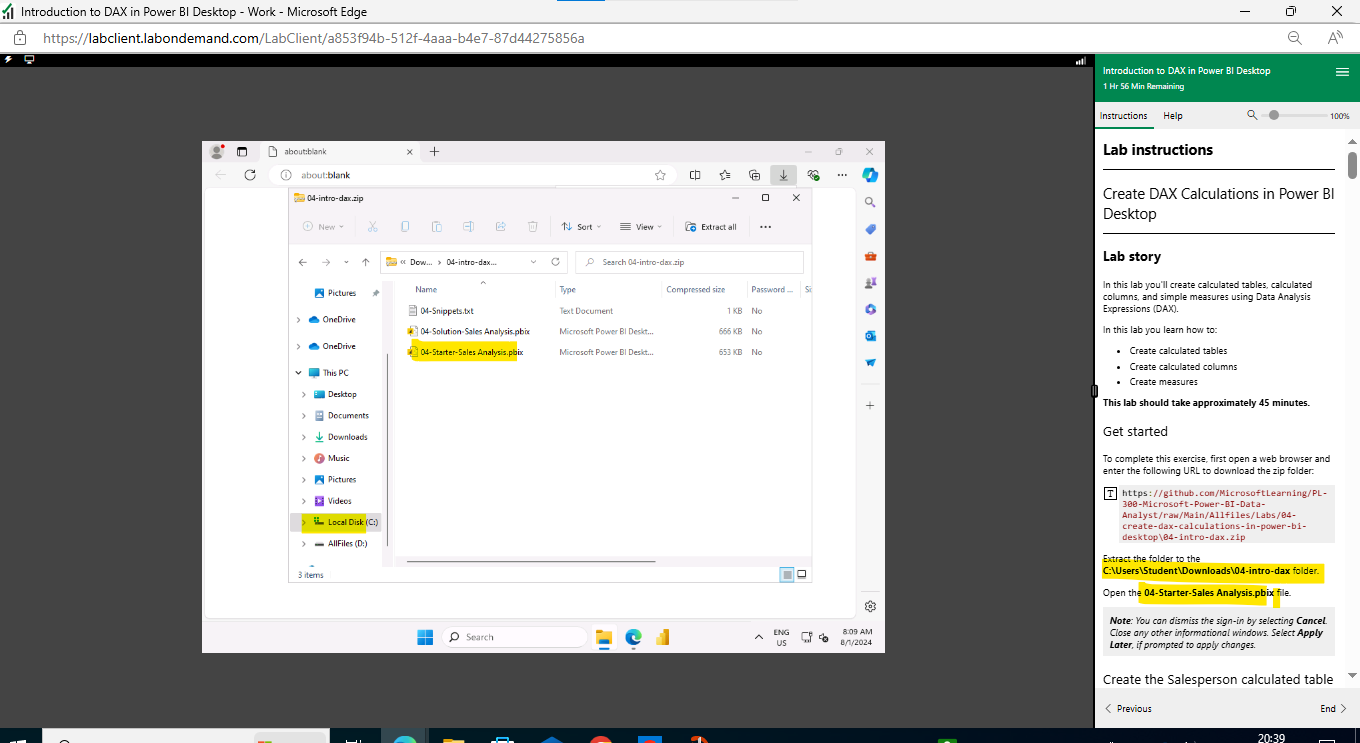Image resolution: width=1360 pixels, height=743 pixels.
Task: Adjust the instructions zoom slider
Action: (x=1272, y=115)
